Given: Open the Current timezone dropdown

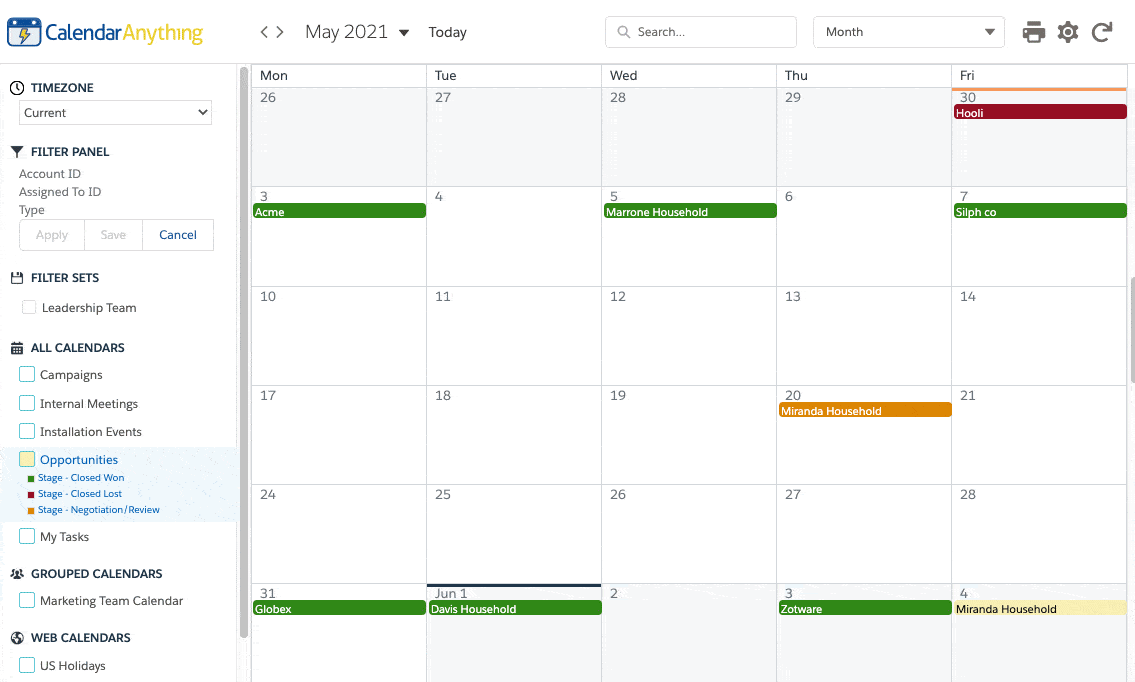Looking at the screenshot, I should [114, 112].
